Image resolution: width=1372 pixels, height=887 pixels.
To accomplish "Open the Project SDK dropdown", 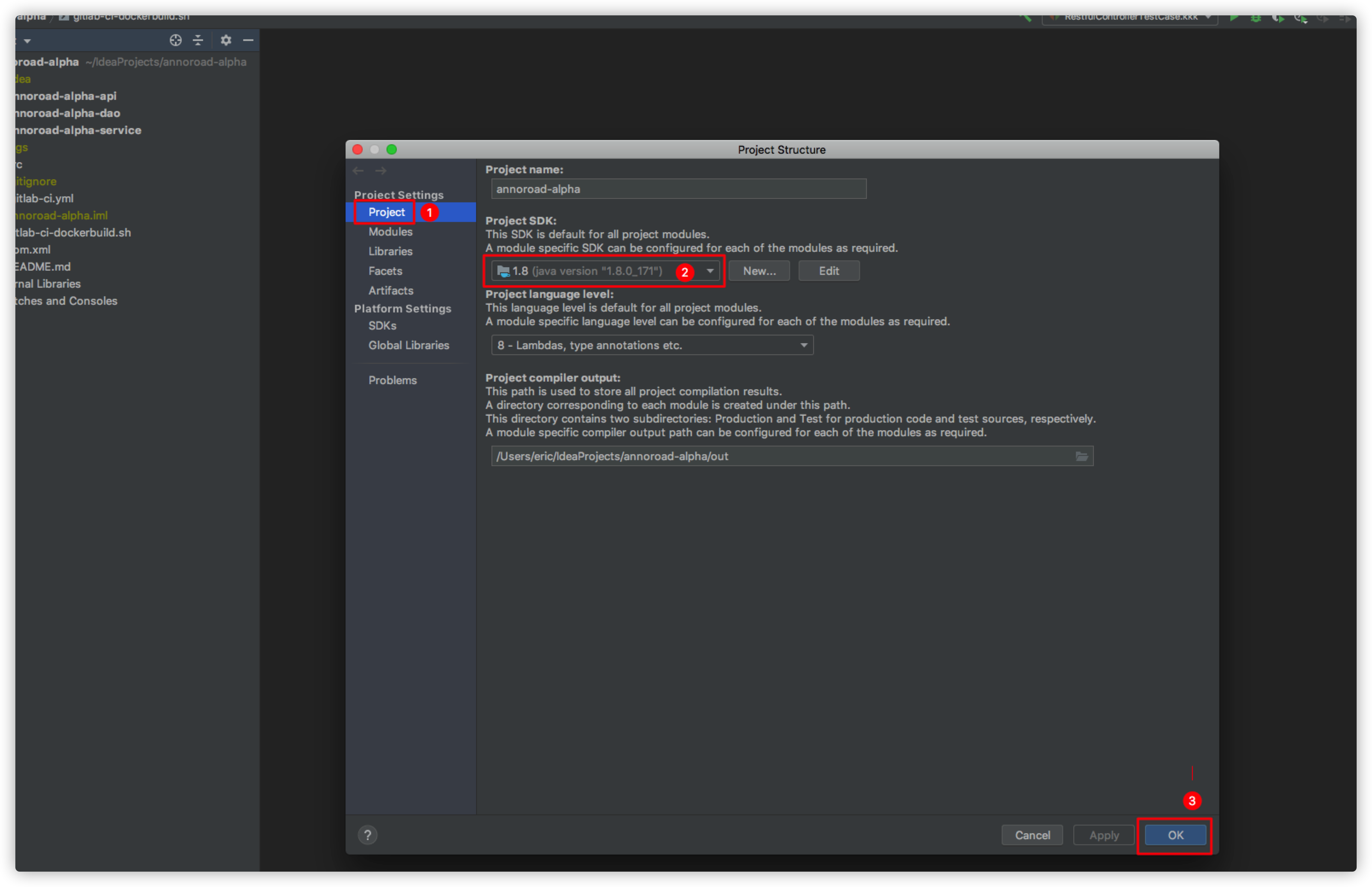I will [709, 271].
